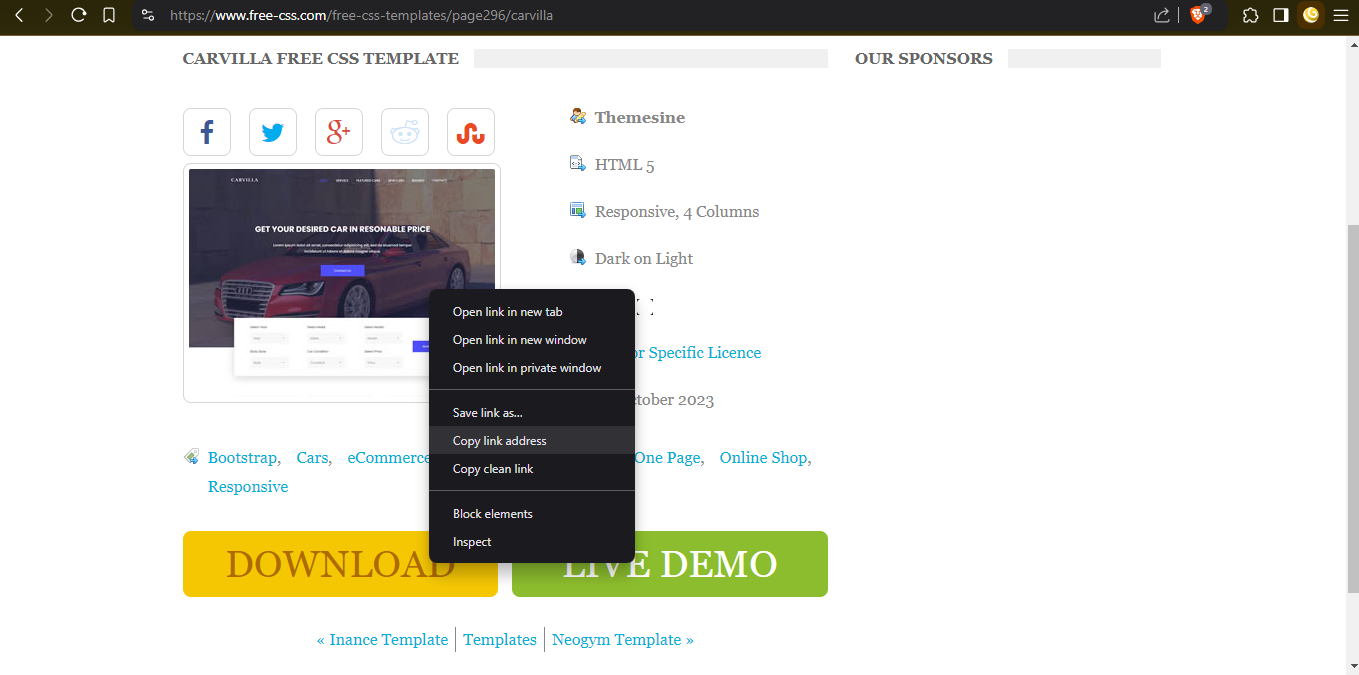Share on StumbleUpon icon

click(x=471, y=132)
